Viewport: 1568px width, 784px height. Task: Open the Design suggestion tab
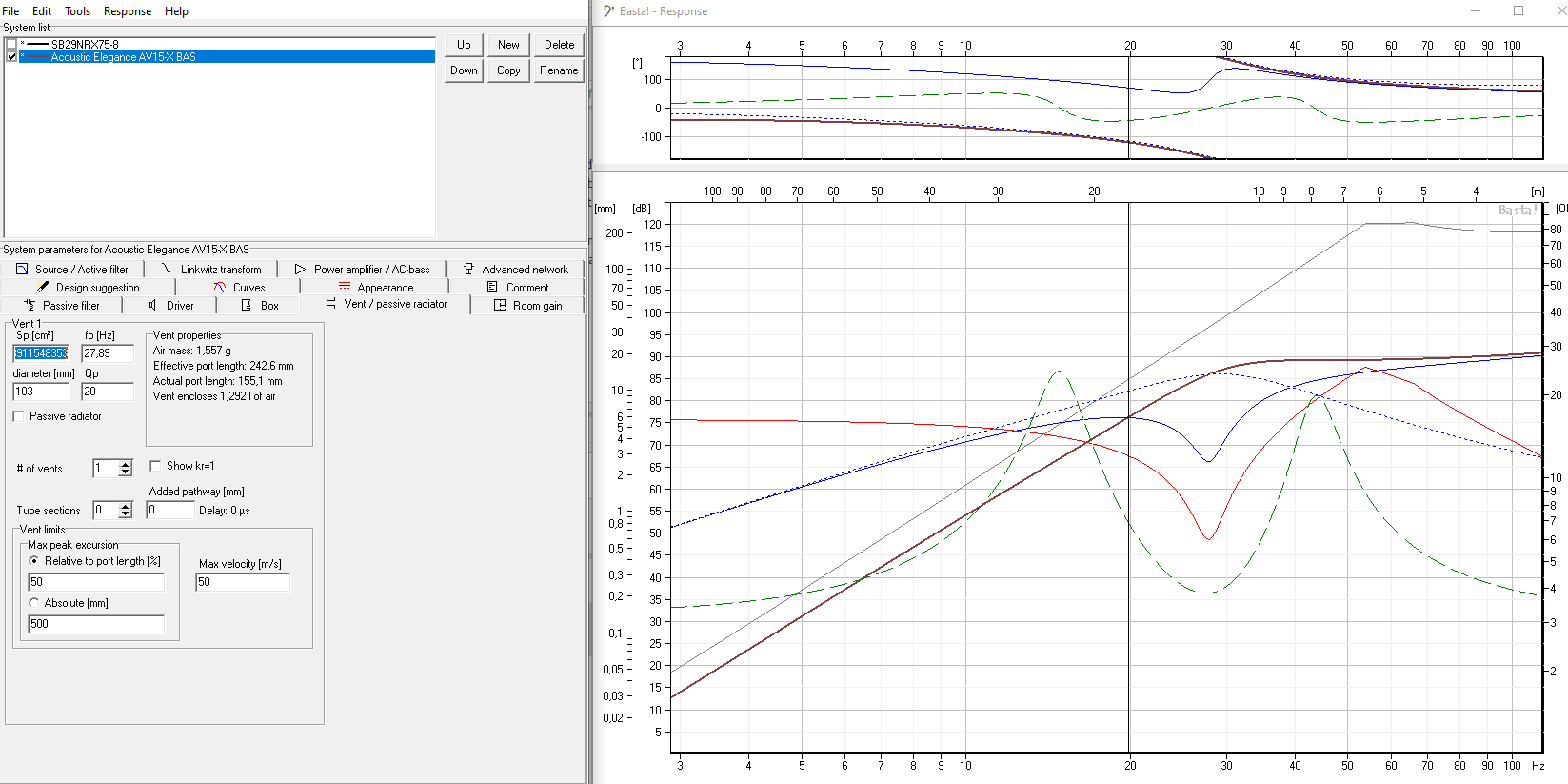pyautogui.click(x=88, y=288)
